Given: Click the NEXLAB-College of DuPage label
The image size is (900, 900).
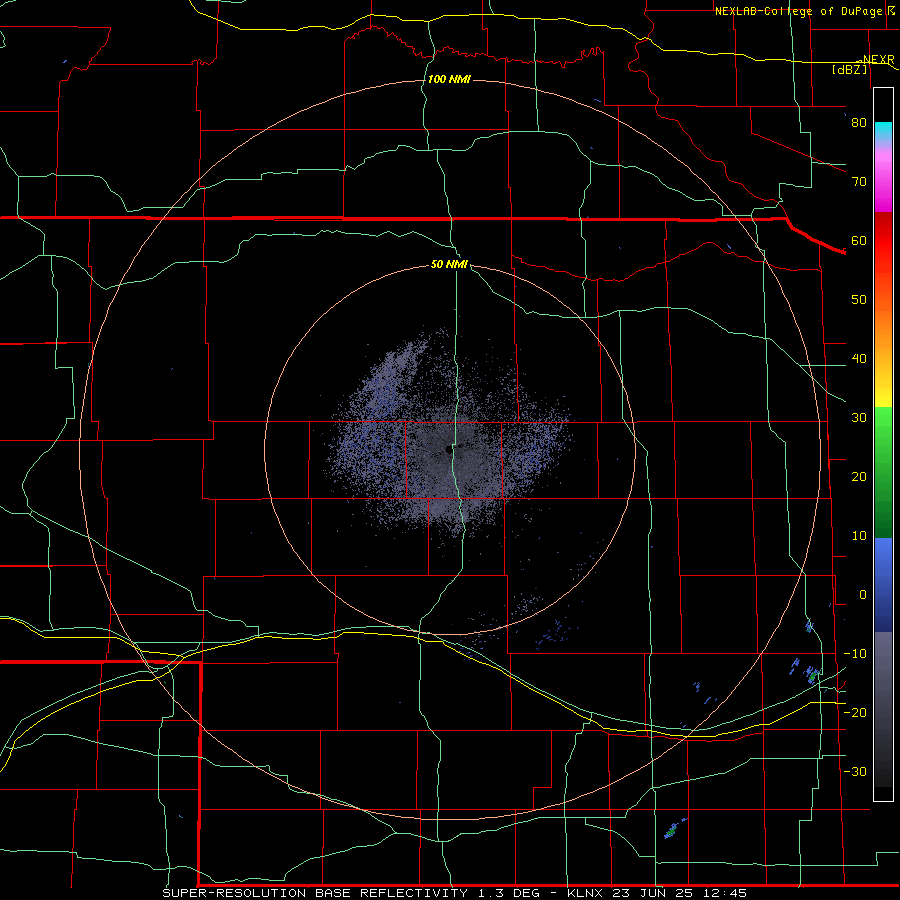Looking at the screenshot, I should click(x=801, y=11).
